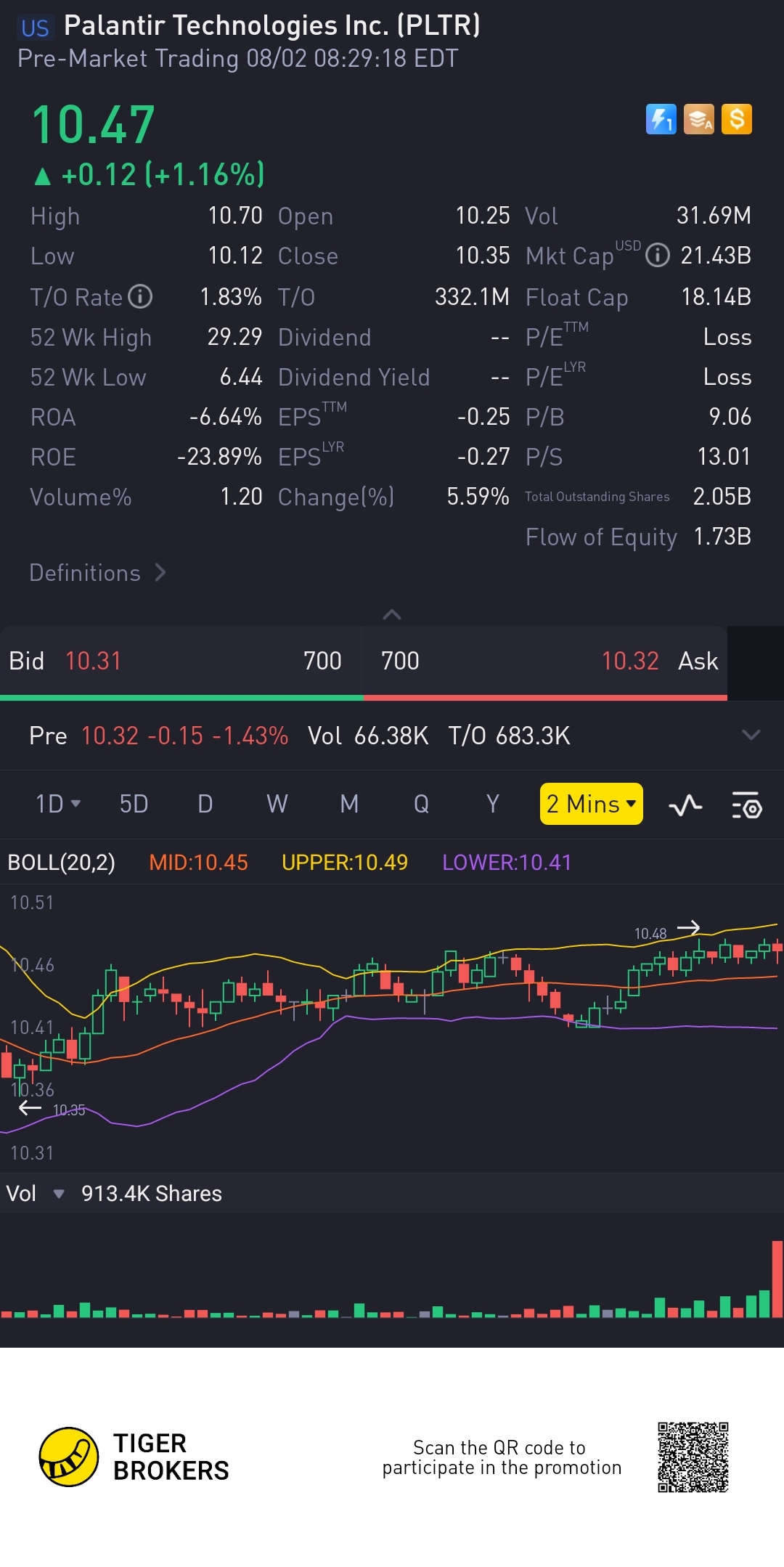Image resolution: width=784 pixels, height=1567 pixels.
Task: Open the Definitions link
Action: coord(98,573)
